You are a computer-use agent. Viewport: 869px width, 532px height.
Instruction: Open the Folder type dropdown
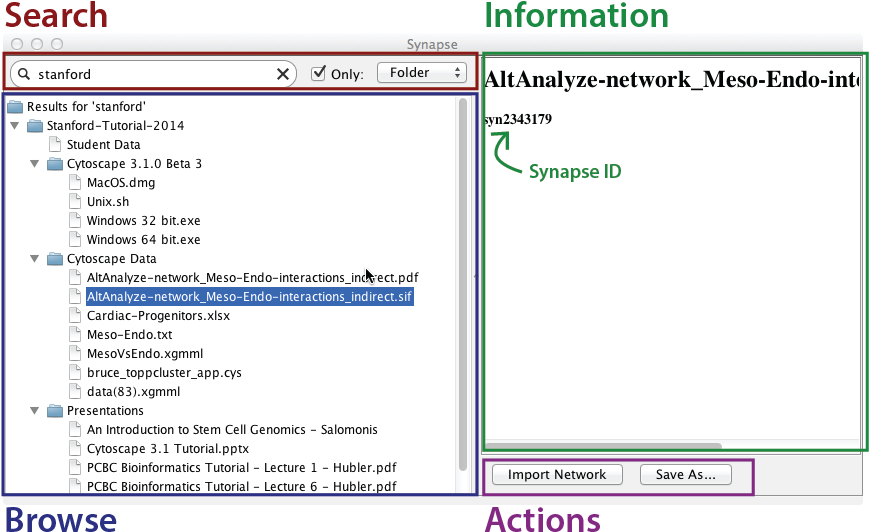pyautogui.click(x=422, y=73)
